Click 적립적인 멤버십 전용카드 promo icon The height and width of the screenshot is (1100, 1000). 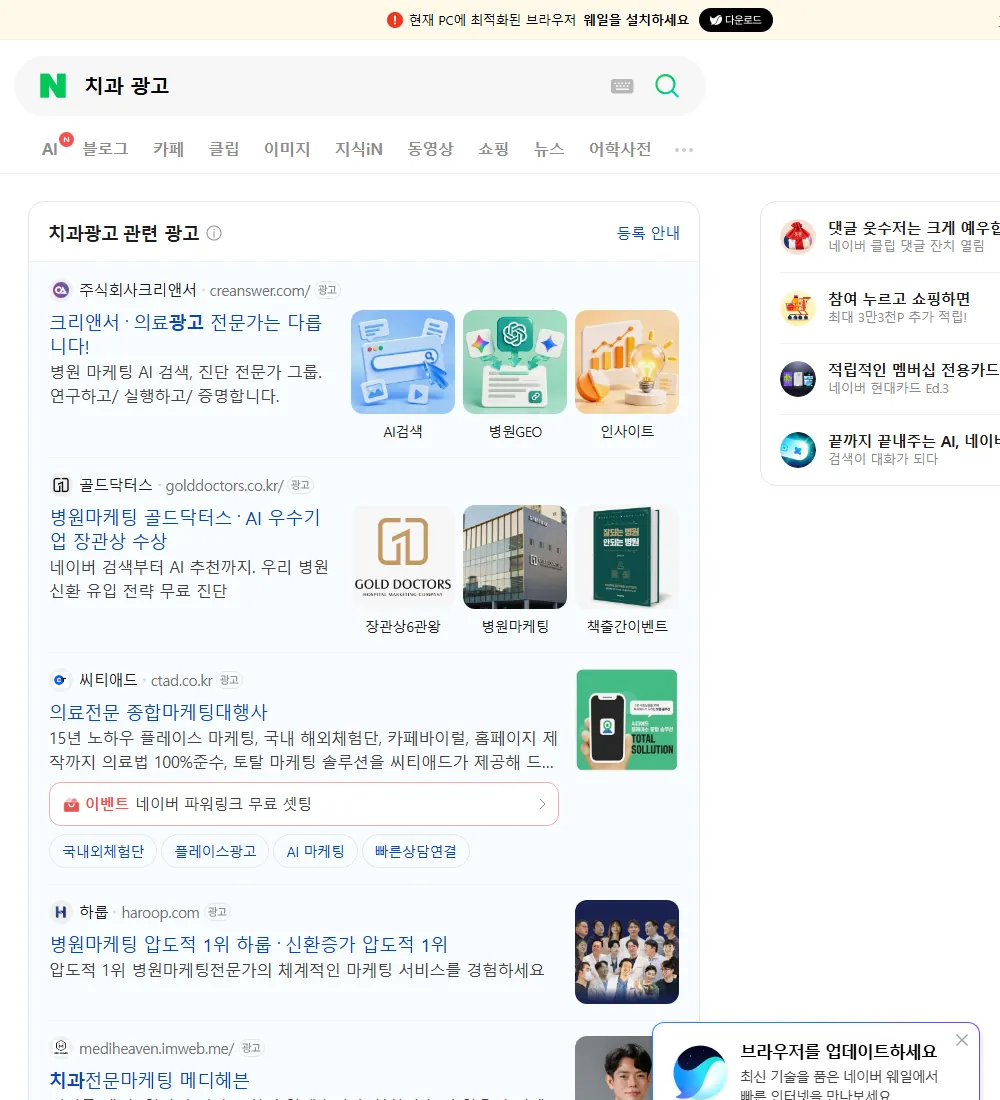[798, 379]
